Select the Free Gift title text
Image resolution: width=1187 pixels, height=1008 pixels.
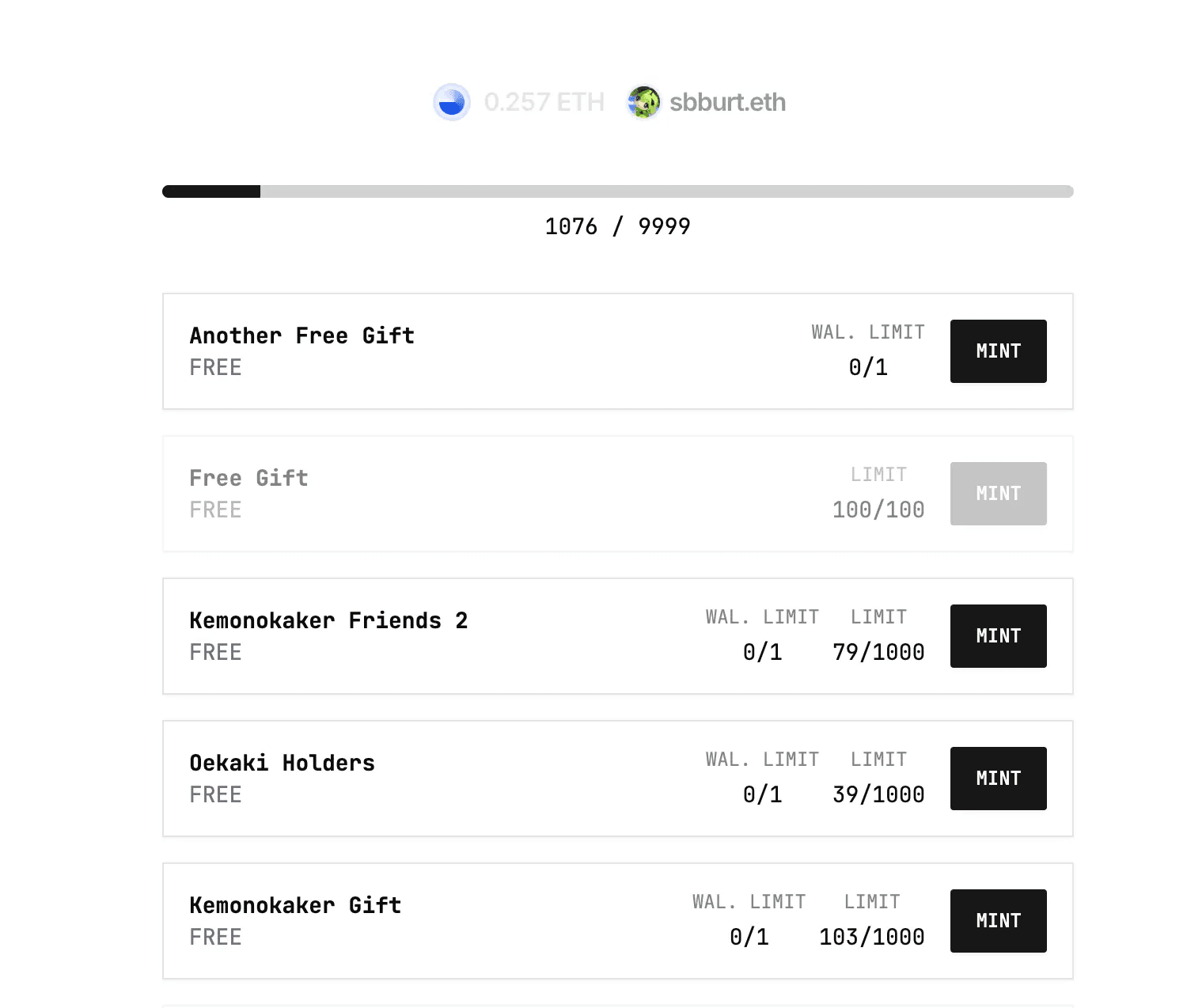click(248, 477)
